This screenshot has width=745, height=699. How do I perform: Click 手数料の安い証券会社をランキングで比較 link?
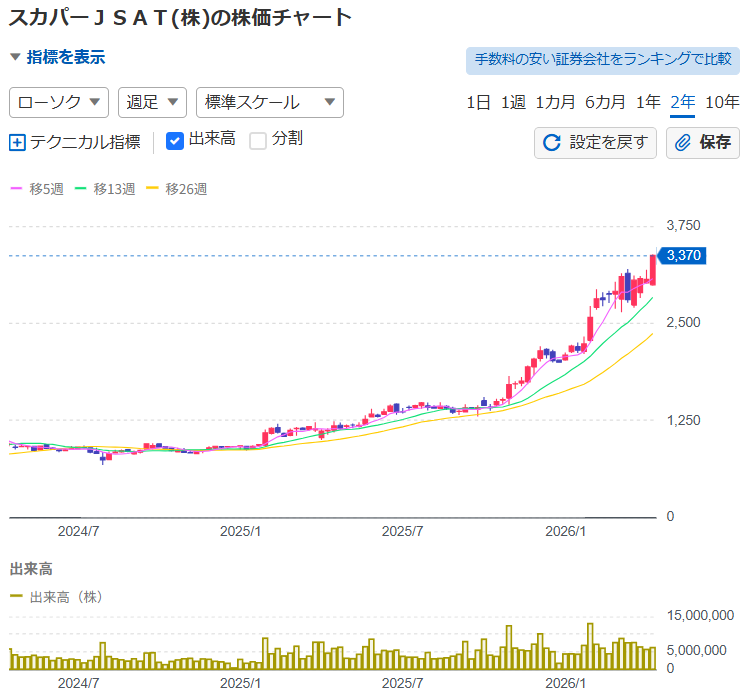[603, 60]
